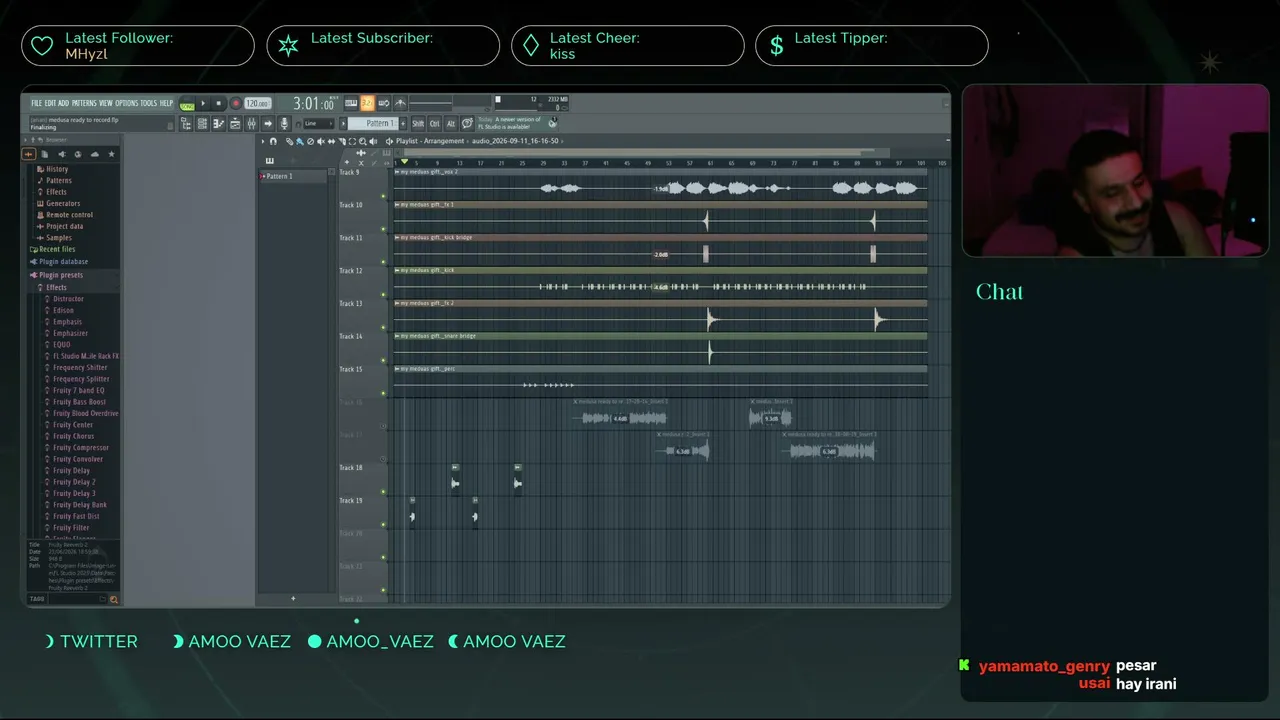The width and height of the screenshot is (1280, 720).
Task: Select the Mute tool in playlist toolbar
Action: click(x=320, y=141)
